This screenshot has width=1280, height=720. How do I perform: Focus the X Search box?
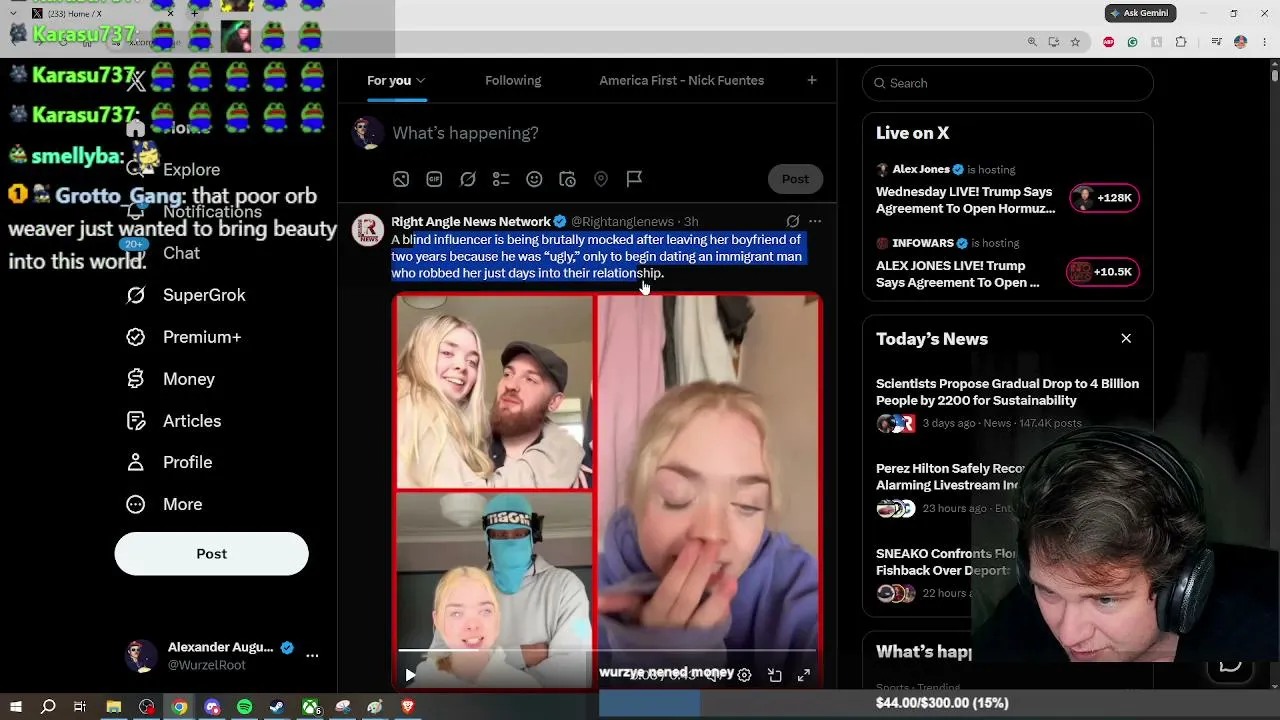click(x=1008, y=83)
